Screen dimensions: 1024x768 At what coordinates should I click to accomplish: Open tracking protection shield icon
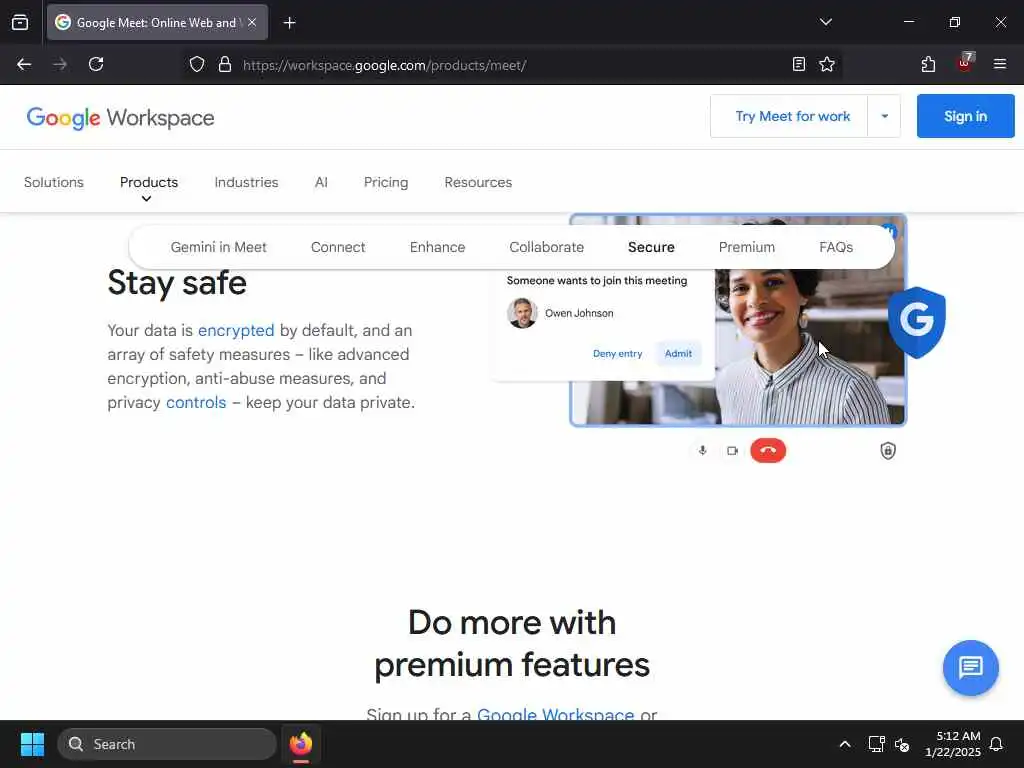click(x=197, y=64)
